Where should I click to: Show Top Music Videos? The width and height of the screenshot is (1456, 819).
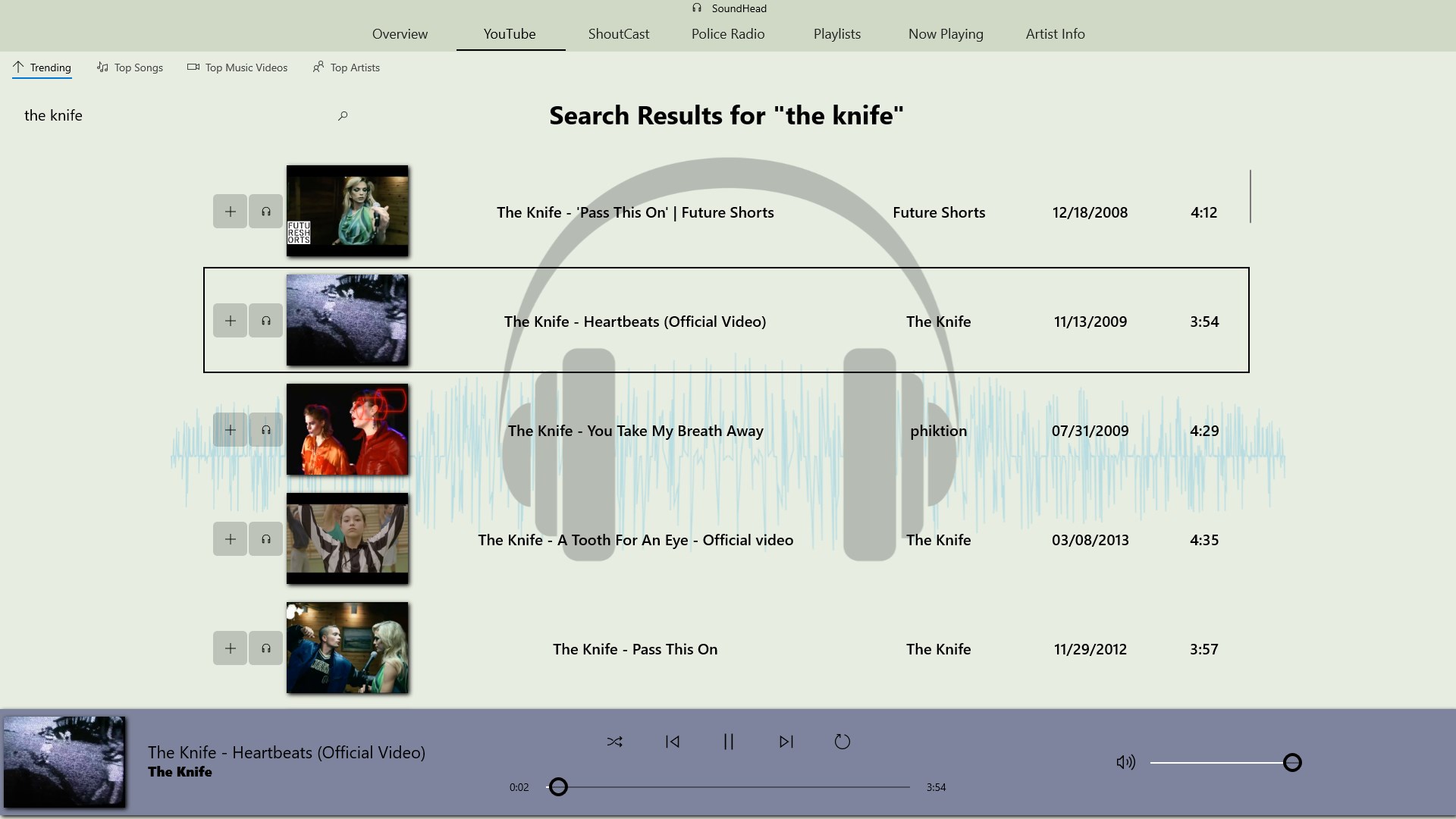(237, 67)
